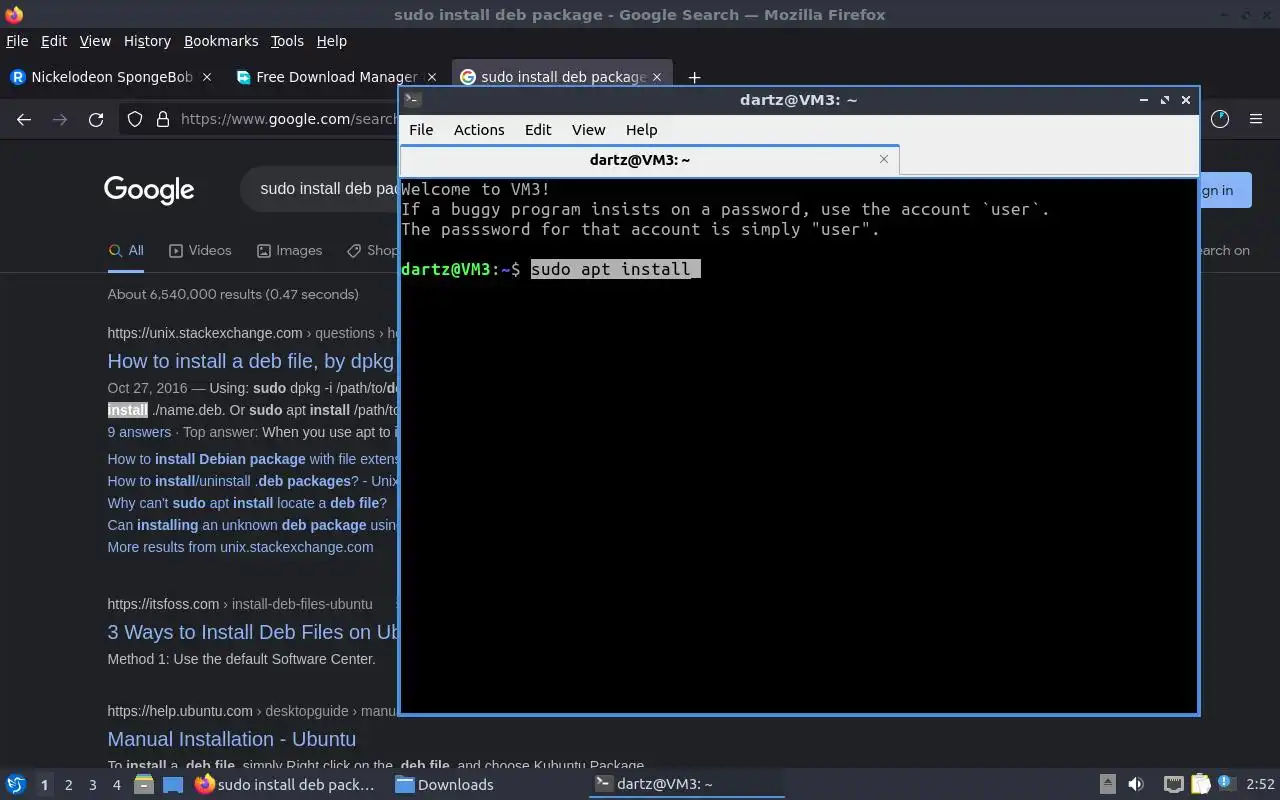Reload the Google search page

coord(96,119)
